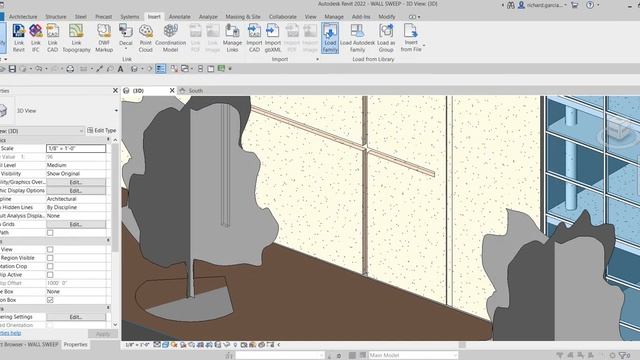Expand the Import panel dialog launcher arrow
The width and height of the screenshot is (640, 360).
pyautogui.click(x=318, y=60)
